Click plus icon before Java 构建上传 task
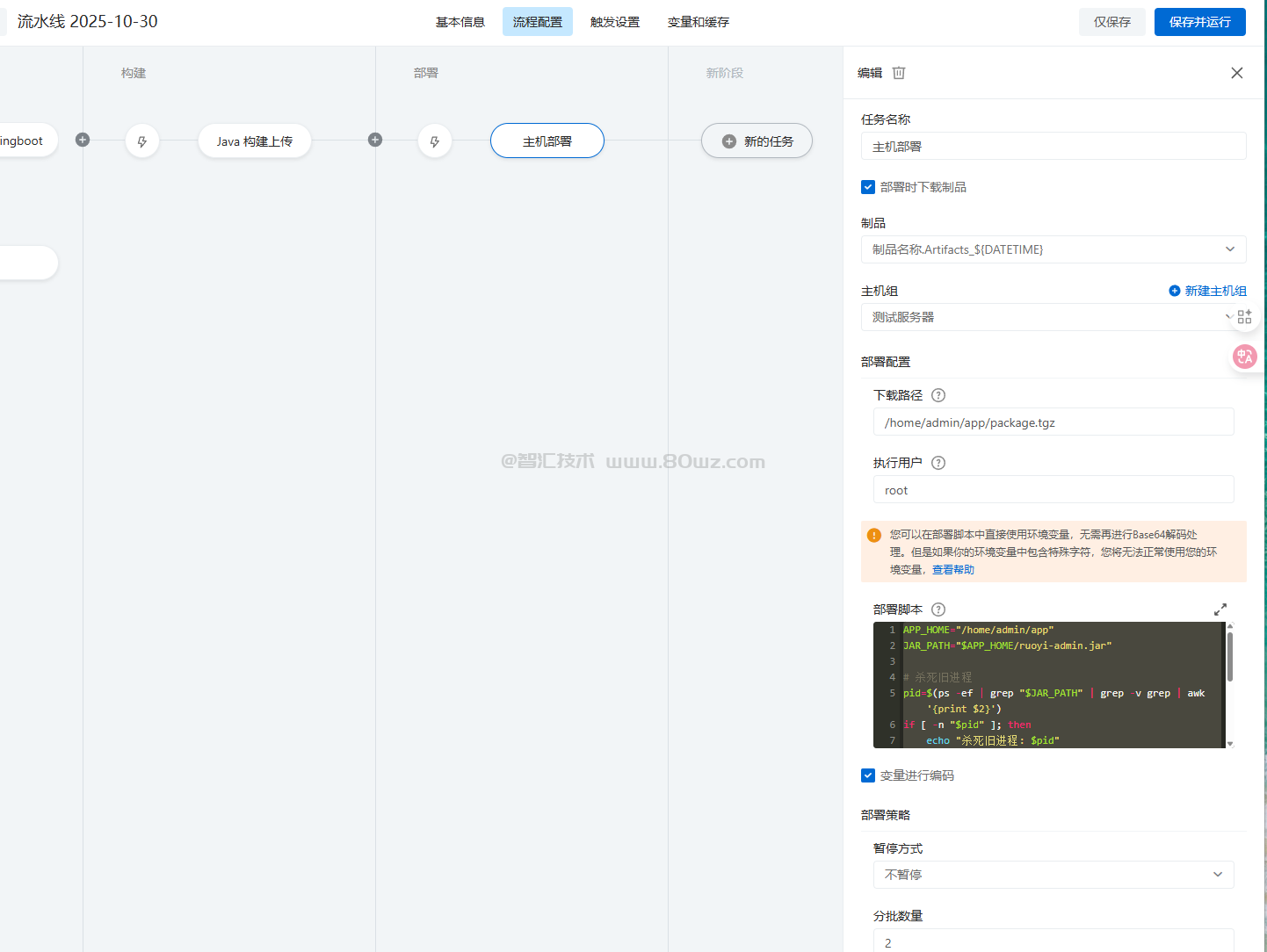 (x=83, y=140)
